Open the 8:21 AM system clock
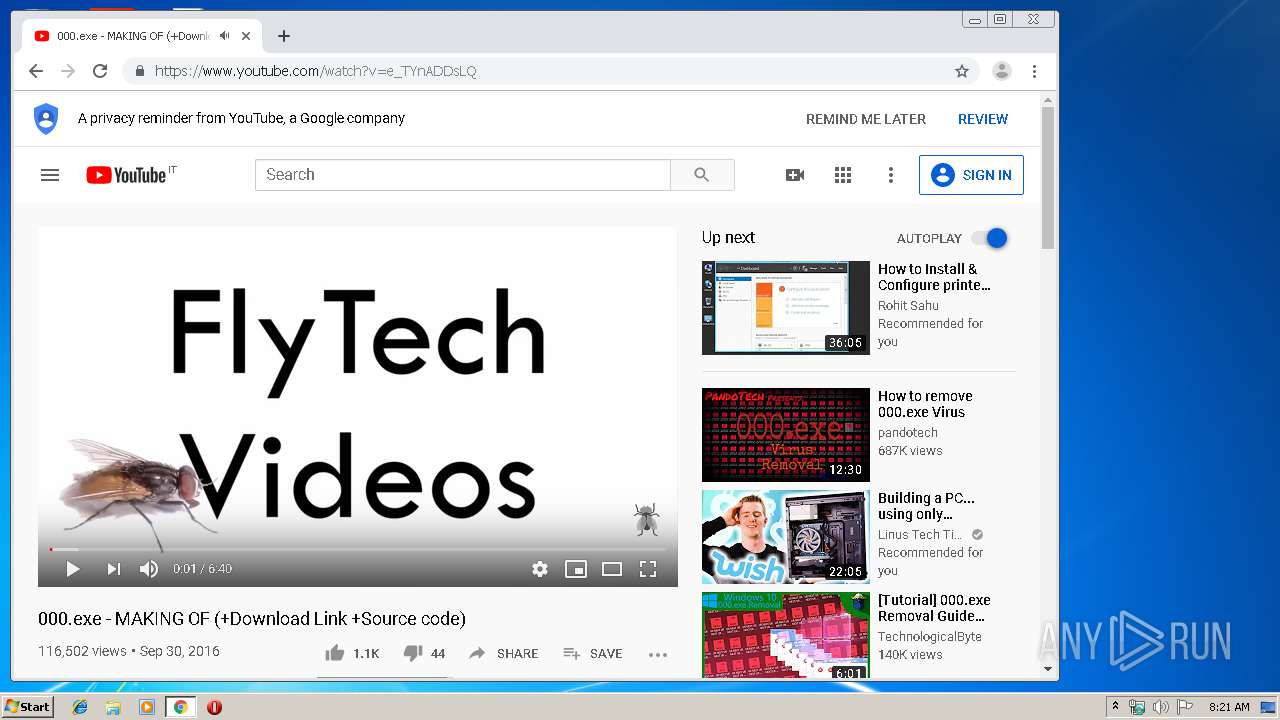Screen dimensions: 1280x720 coord(1229,707)
